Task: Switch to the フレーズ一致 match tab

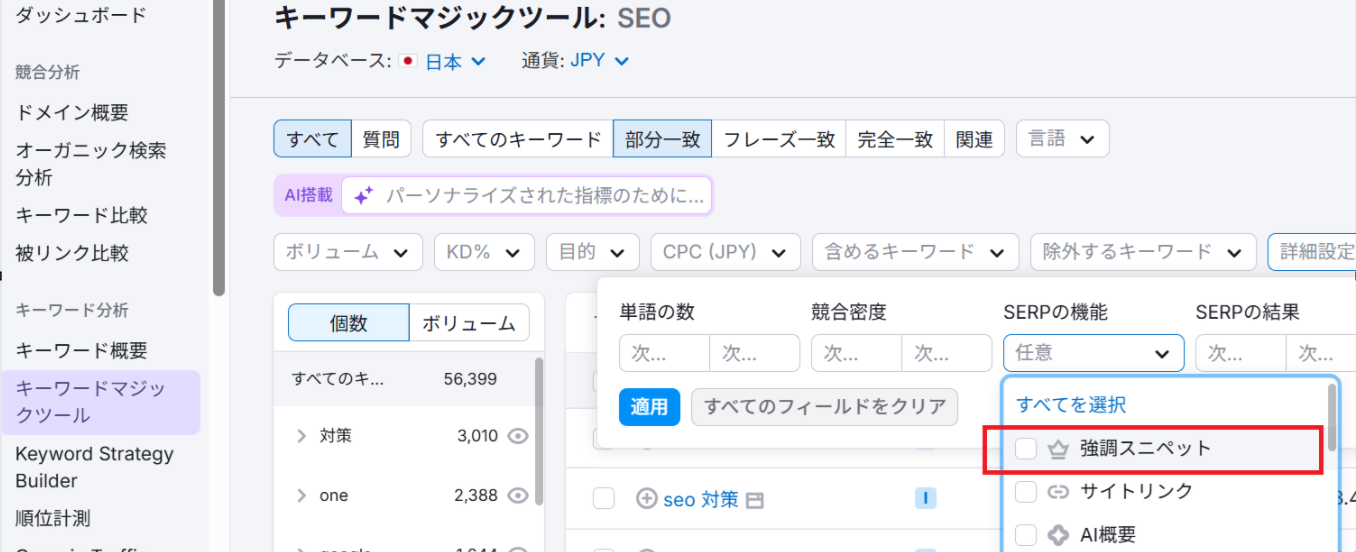Action: tap(778, 140)
